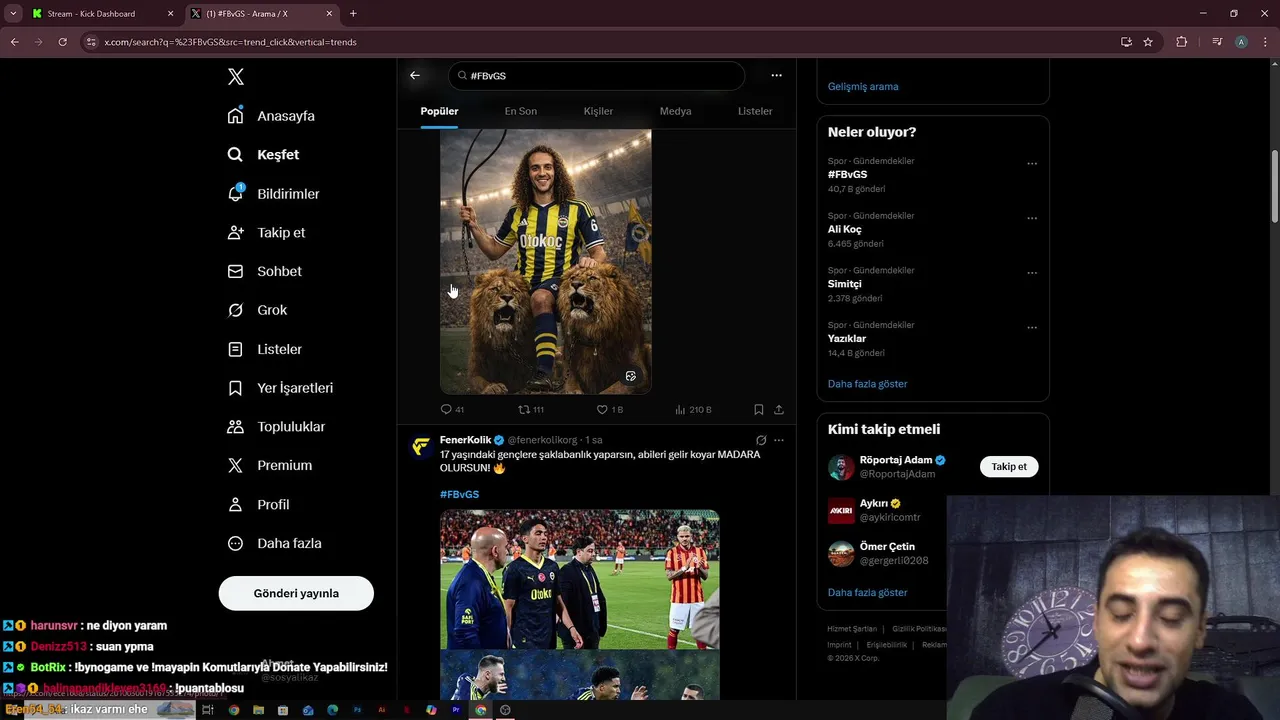The width and height of the screenshot is (1280, 720).
Task: Open #FBvGS hashtag in FenerKolik post
Action: pos(459,495)
